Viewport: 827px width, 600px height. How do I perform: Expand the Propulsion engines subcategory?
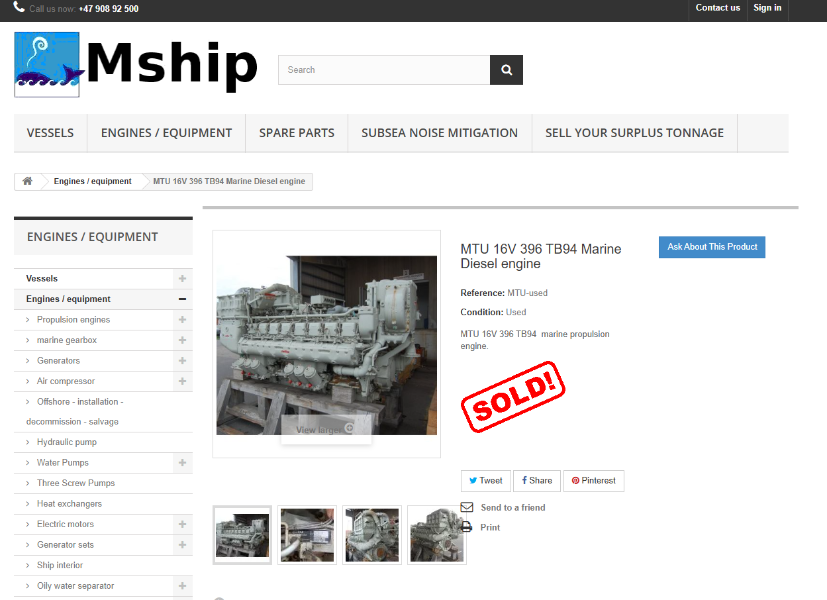(182, 320)
